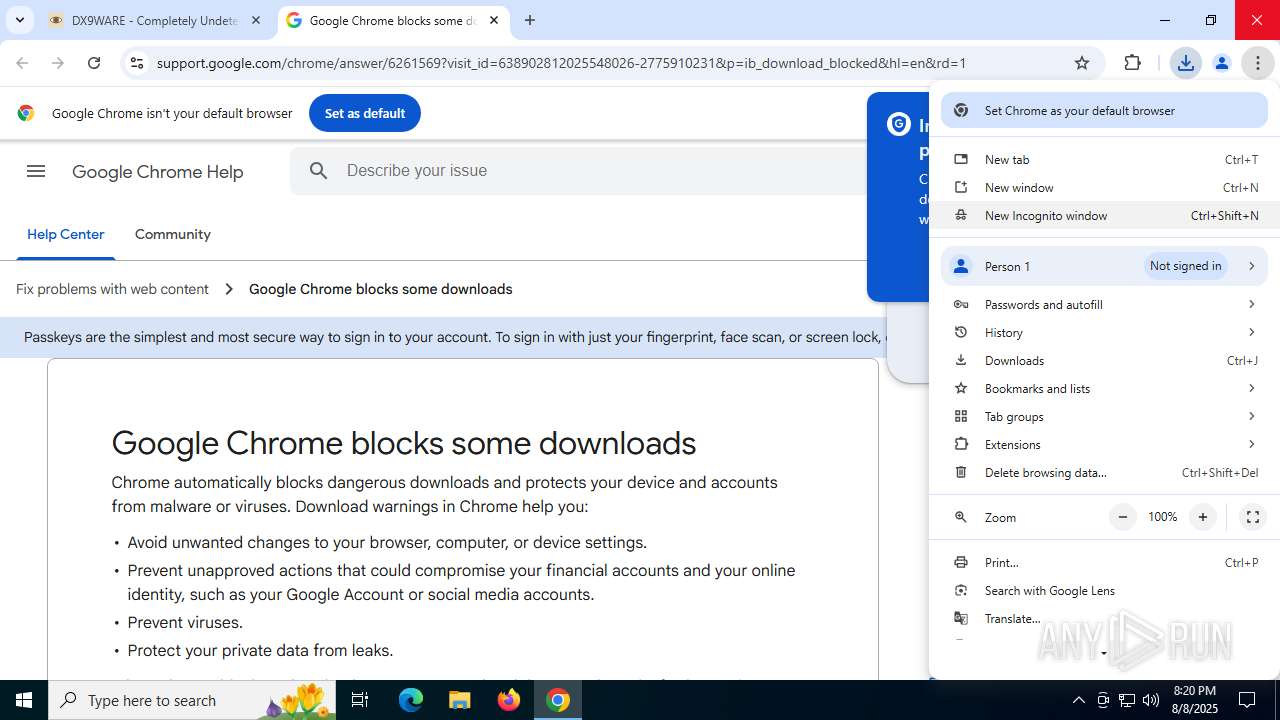Select New tab from Chrome menu
1280x720 pixels.
1104,160
